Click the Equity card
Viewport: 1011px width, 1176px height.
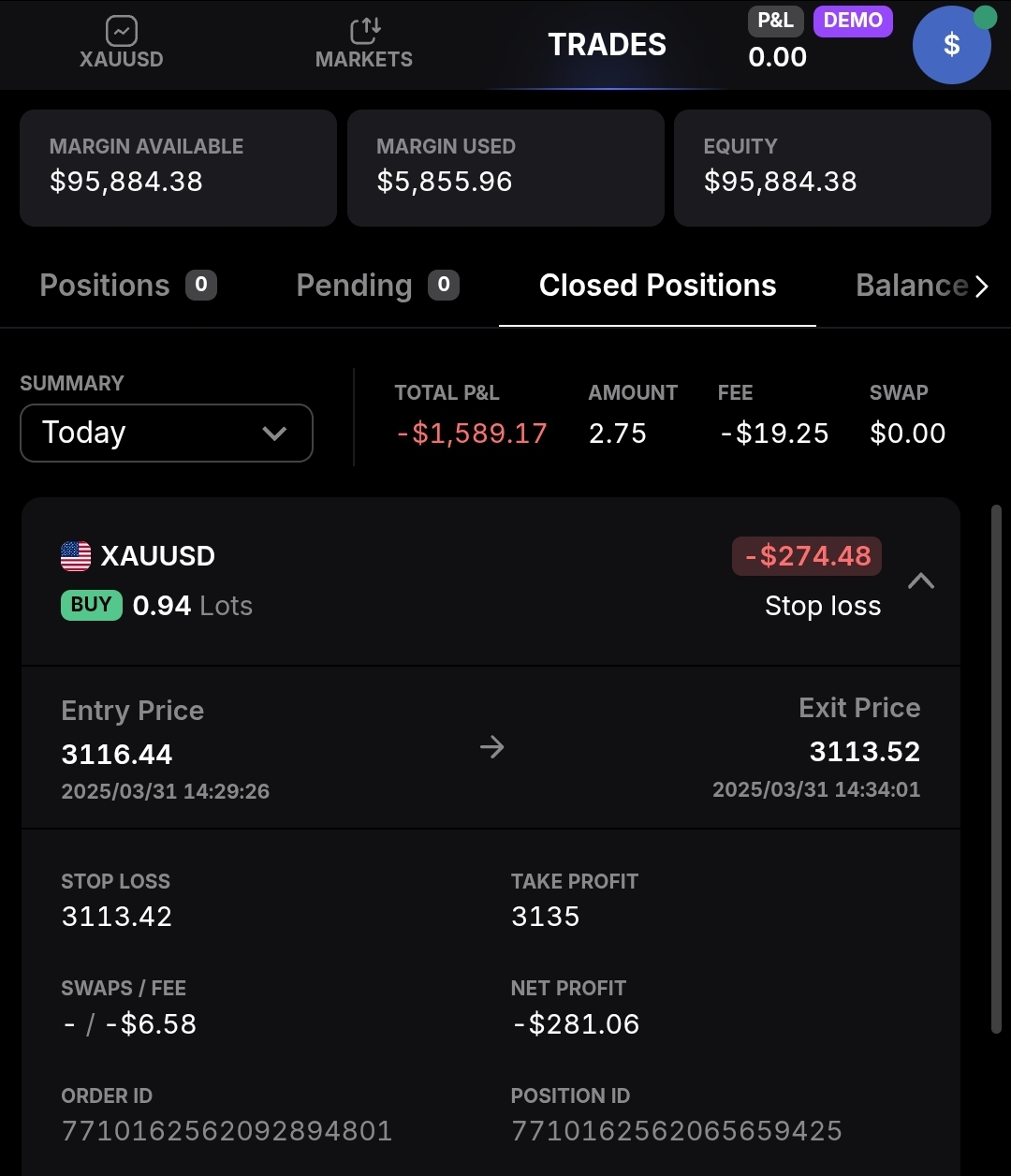pos(832,168)
